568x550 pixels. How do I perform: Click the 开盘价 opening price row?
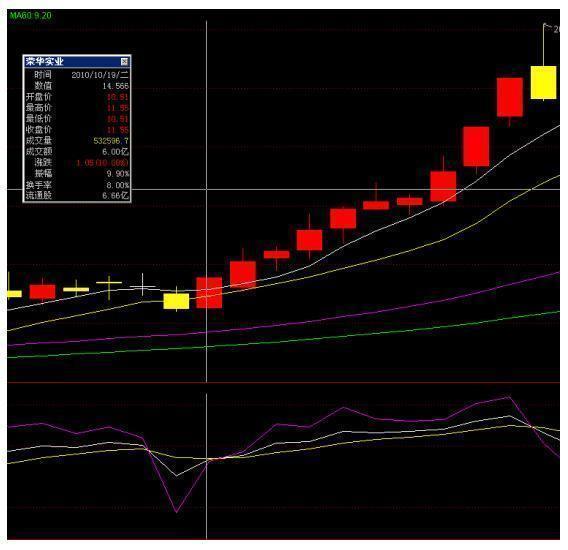[77, 97]
